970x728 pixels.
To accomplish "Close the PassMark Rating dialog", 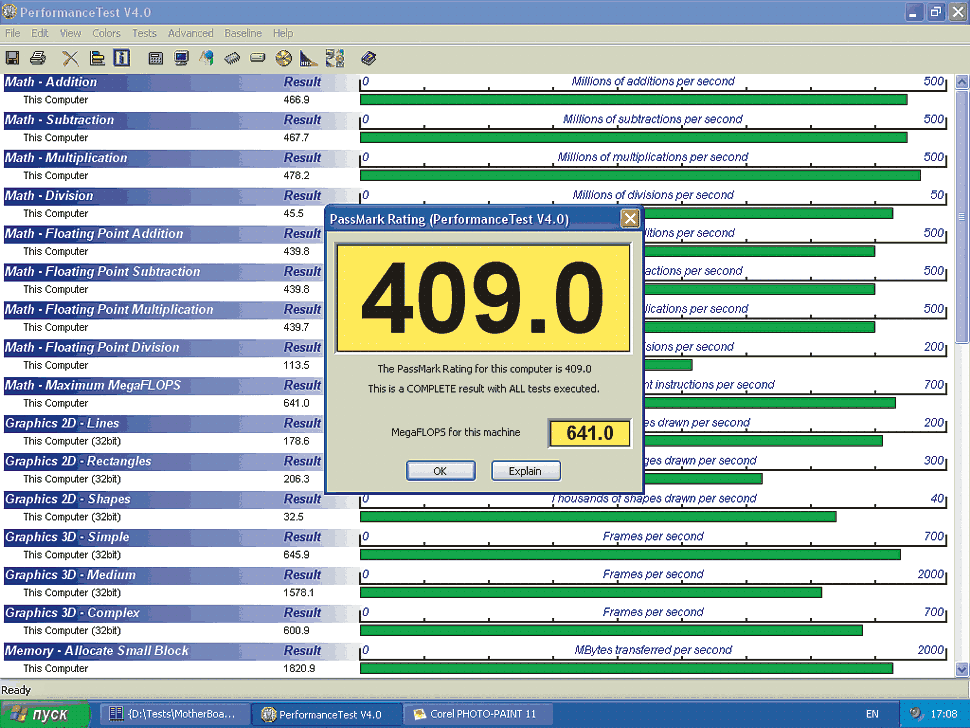I will [x=630, y=218].
